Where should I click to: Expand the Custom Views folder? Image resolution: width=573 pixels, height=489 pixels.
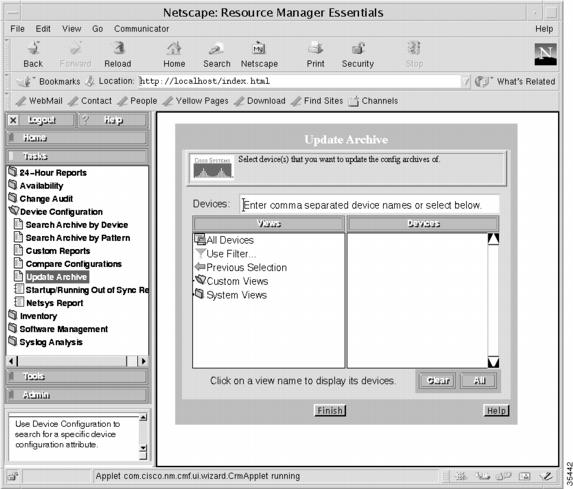(232, 281)
